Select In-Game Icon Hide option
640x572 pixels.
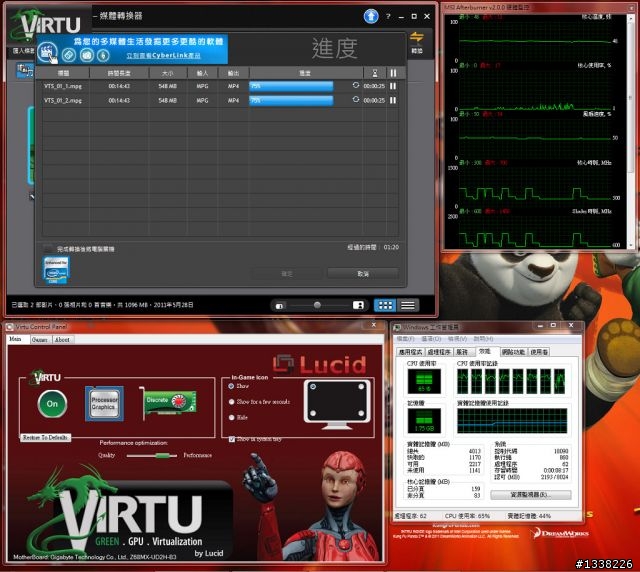[231, 417]
